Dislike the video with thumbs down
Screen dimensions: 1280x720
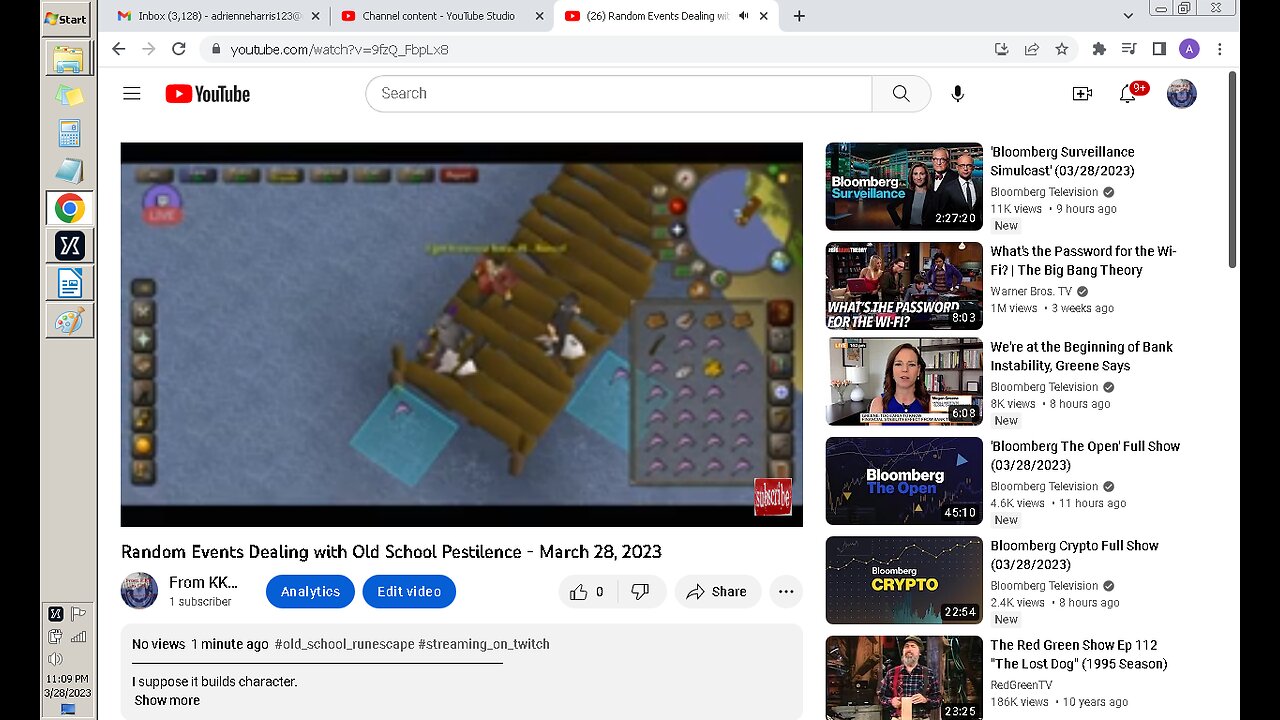tap(640, 592)
